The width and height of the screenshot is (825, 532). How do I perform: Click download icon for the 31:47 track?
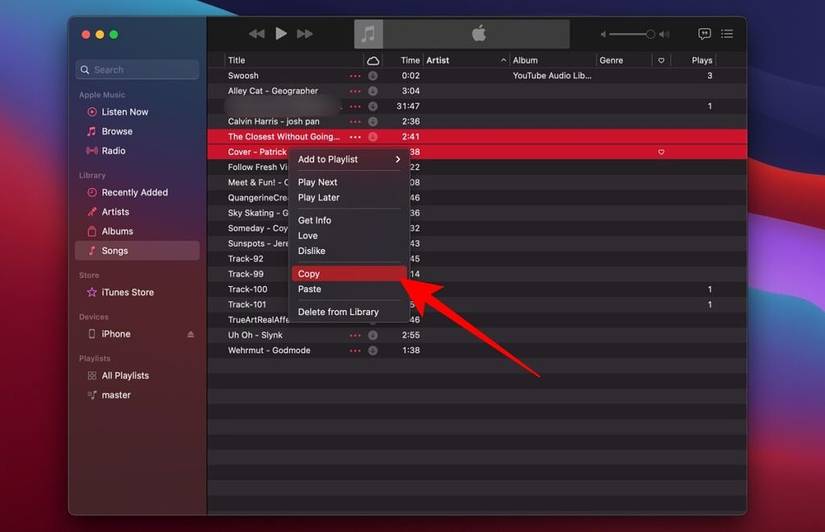click(x=373, y=106)
